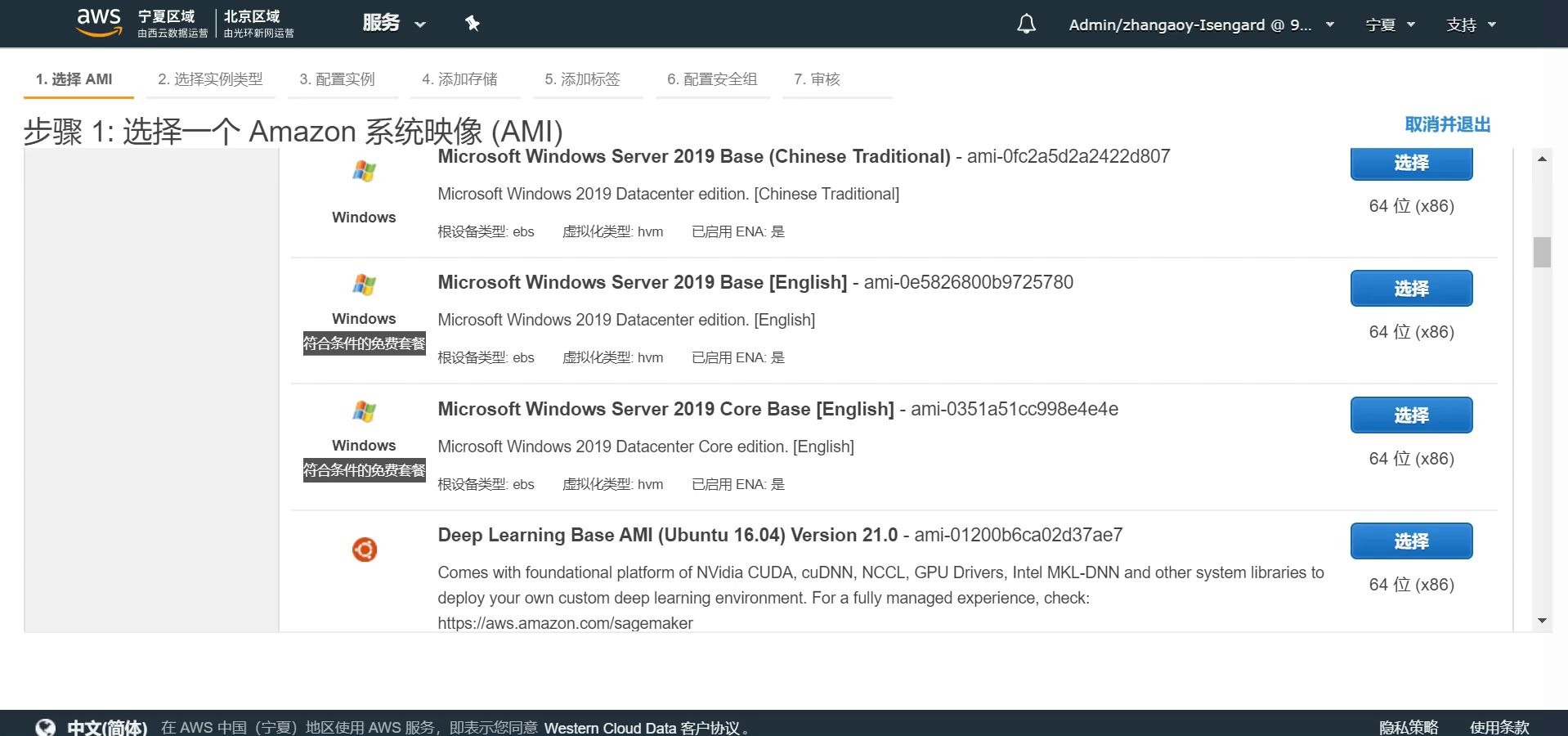Click the AWS logo
This screenshot has height=736, width=1568.
pyautogui.click(x=99, y=23)
